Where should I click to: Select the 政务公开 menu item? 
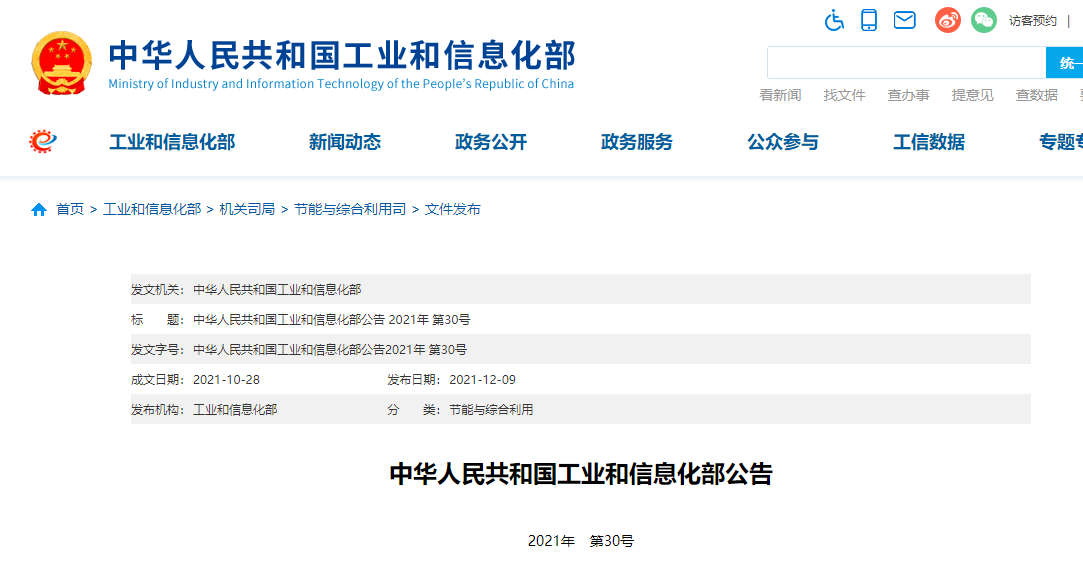[x=491, y=142]
